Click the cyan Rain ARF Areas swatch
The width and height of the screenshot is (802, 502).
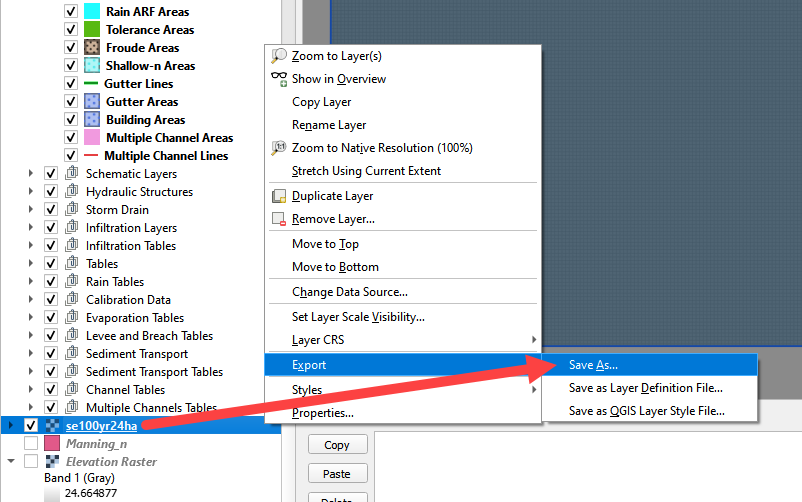pyautogui.click(x=91, y=12)
